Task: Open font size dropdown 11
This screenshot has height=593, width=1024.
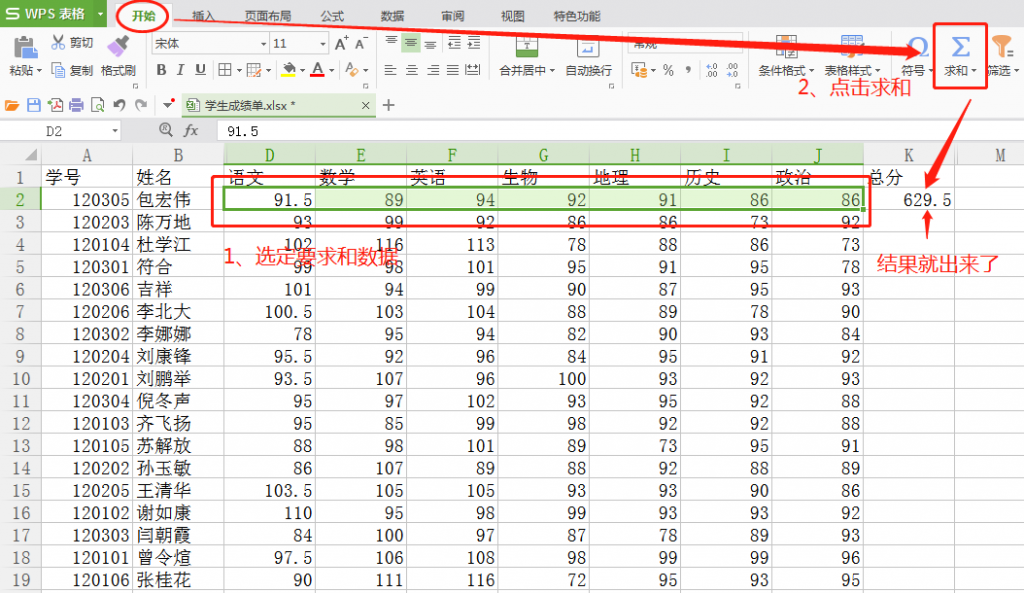Action: pos(323,44)
